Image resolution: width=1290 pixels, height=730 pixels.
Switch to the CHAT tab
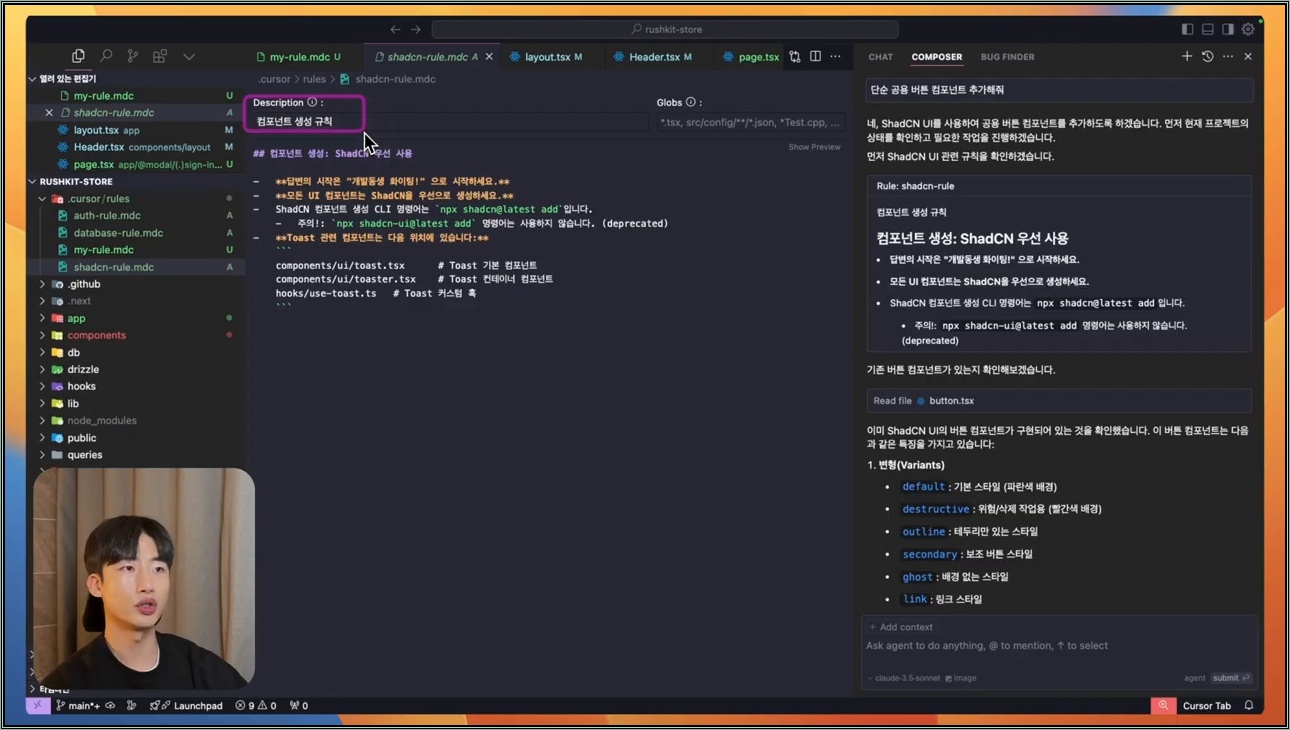[x=880, y=57]
